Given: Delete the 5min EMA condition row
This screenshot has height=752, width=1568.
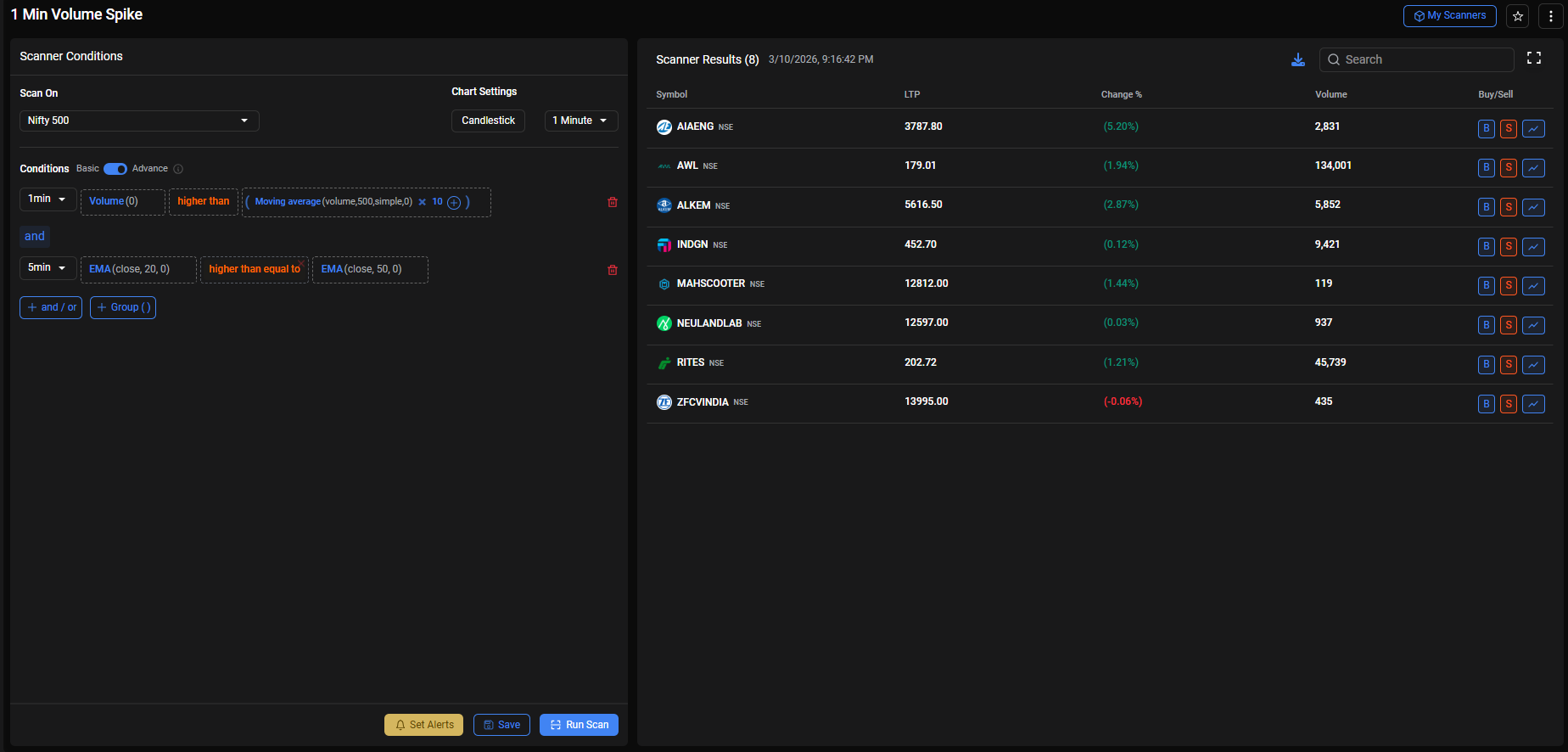Looking at the screenshot, I should [612, 270].
